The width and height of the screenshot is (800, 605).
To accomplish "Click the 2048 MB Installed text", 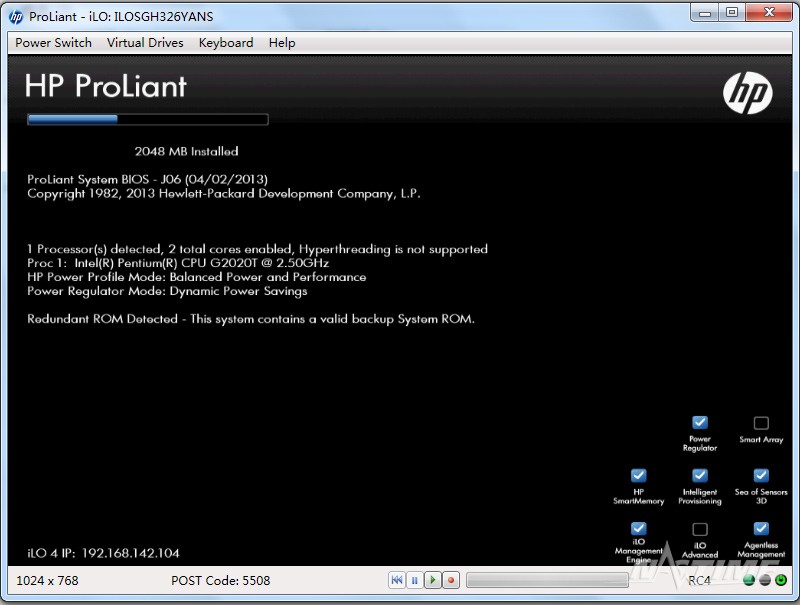I will (x=186, y=152).
